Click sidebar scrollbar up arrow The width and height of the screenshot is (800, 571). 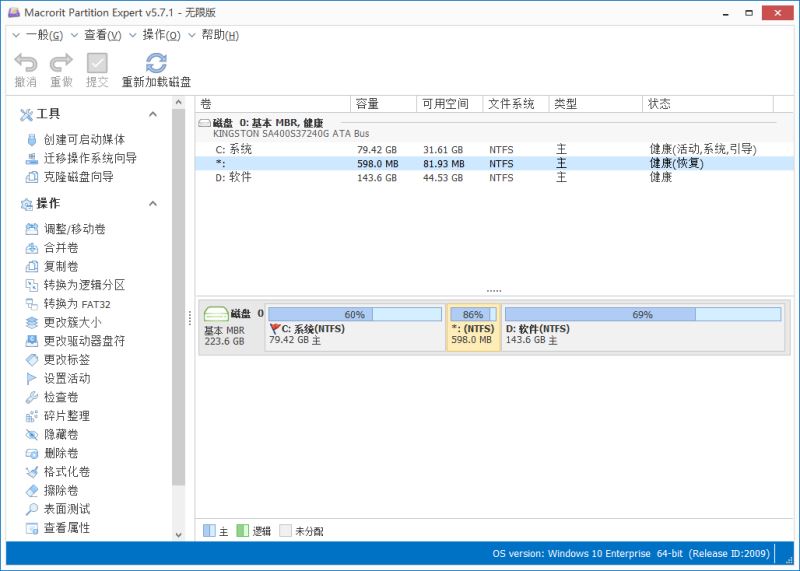click(x=179, y=102)
